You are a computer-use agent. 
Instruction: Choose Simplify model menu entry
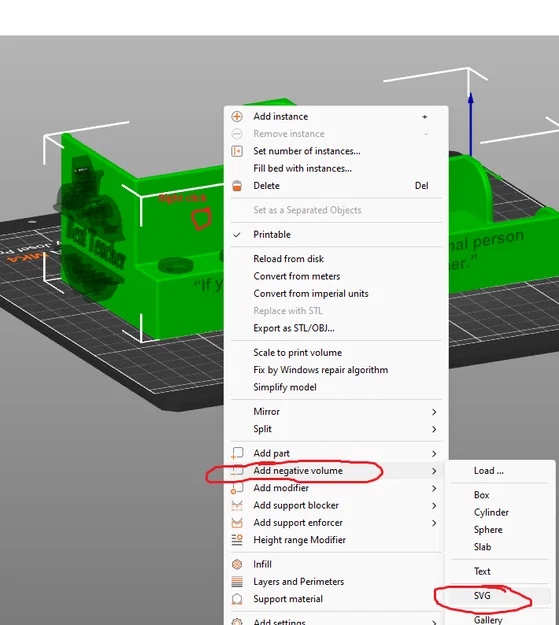(x=285, y=387)
